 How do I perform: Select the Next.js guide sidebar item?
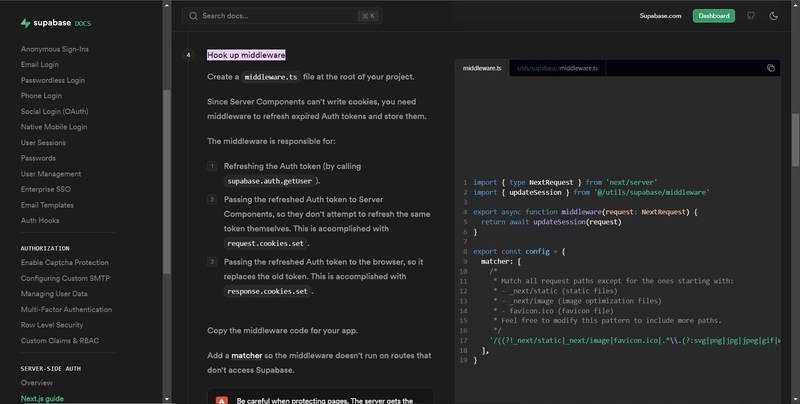[x=42, y=398]
